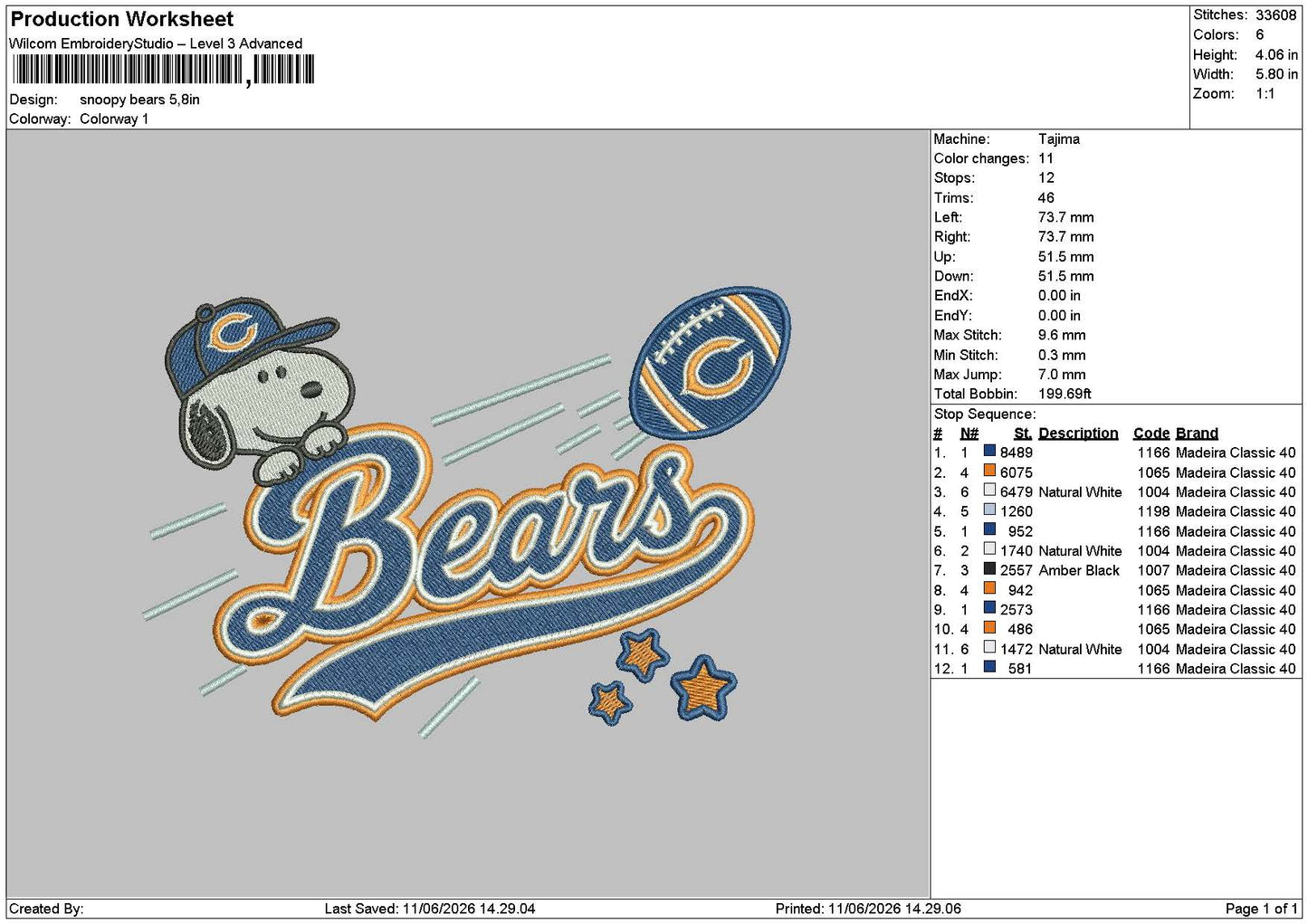Click the Trims value 46

point(1046,198)
